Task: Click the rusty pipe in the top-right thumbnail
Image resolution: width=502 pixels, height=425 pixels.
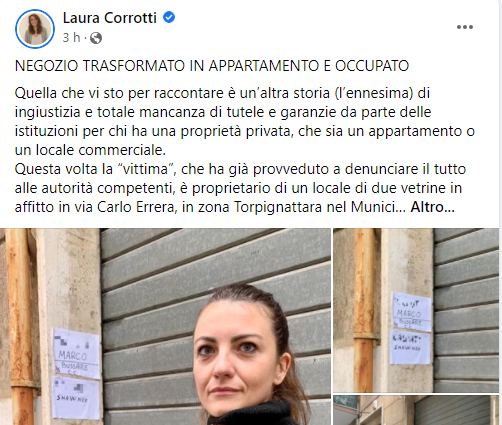Action: click(x=364, y=310)
